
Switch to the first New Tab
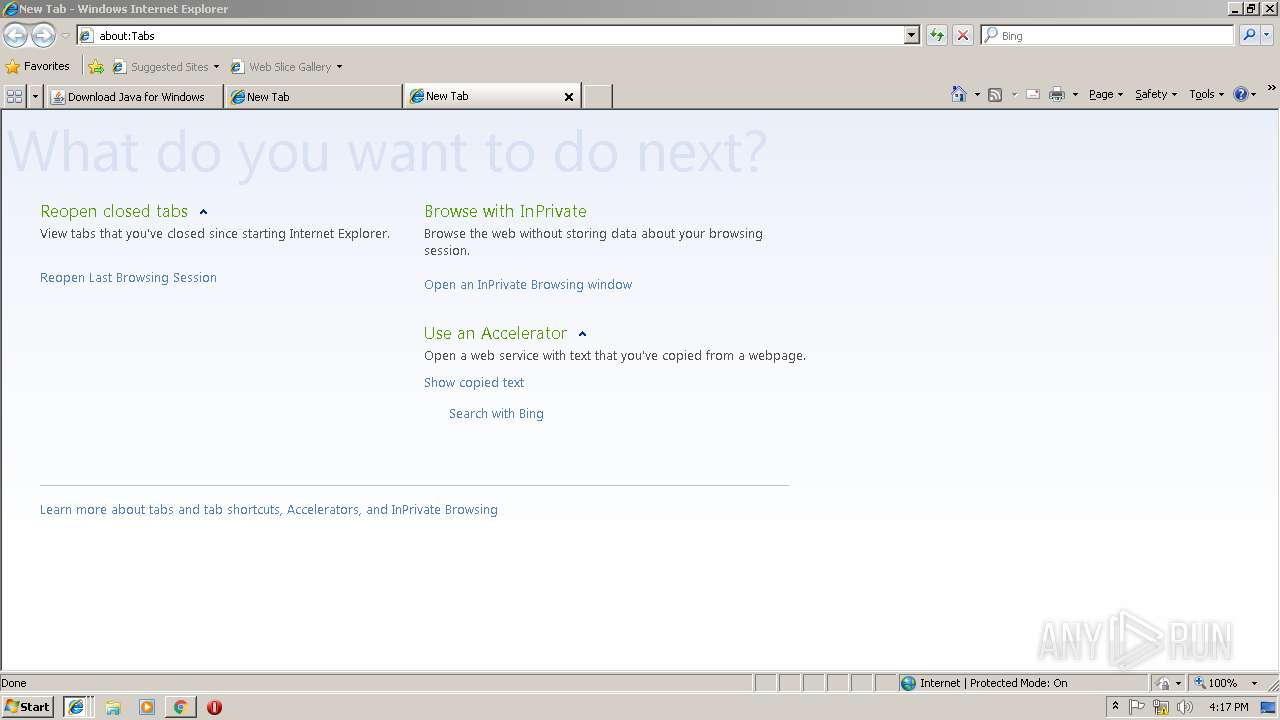click(314, 97)
